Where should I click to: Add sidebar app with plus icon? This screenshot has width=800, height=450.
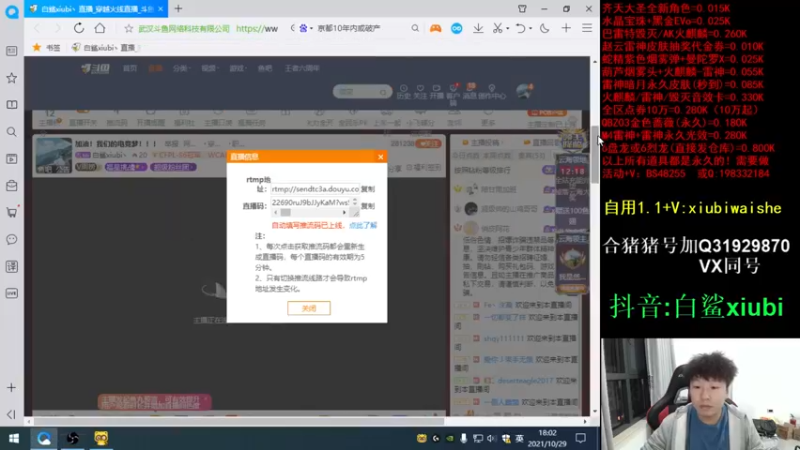pyautogui.click(x=11, y=388)
